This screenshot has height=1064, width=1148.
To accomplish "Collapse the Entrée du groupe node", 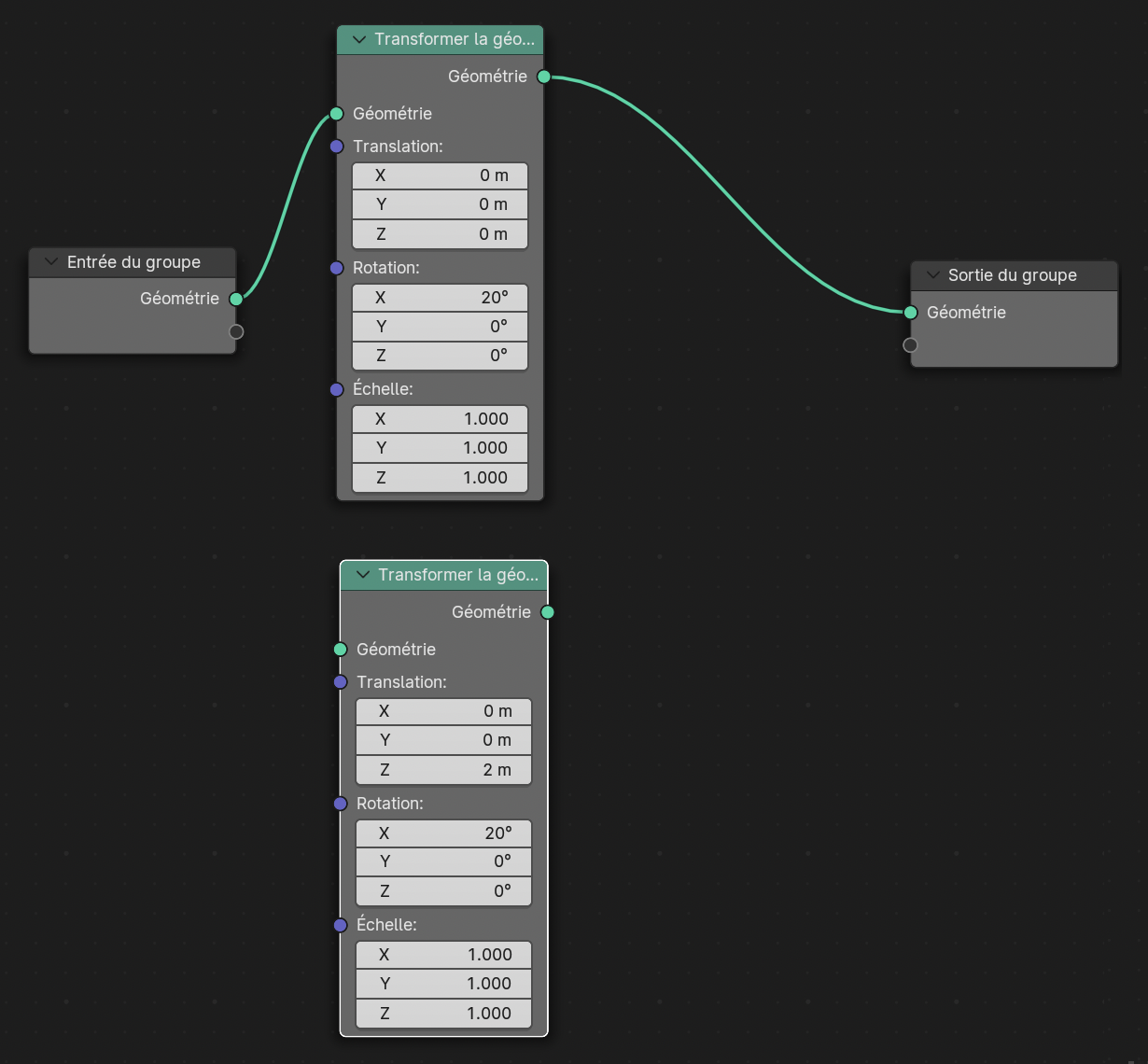I will pyautogui.click(x=50, y=262).
